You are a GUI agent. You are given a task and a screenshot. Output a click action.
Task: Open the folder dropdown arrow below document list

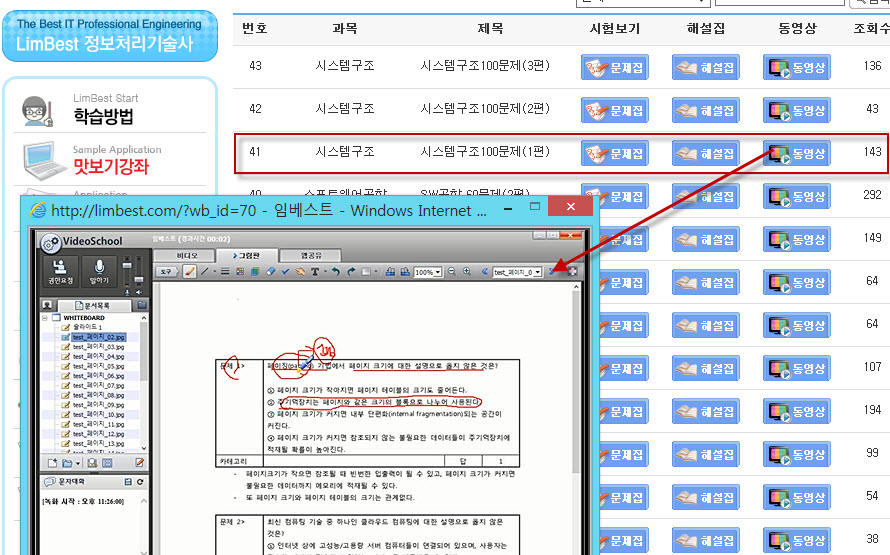click(x=78, y=464)
